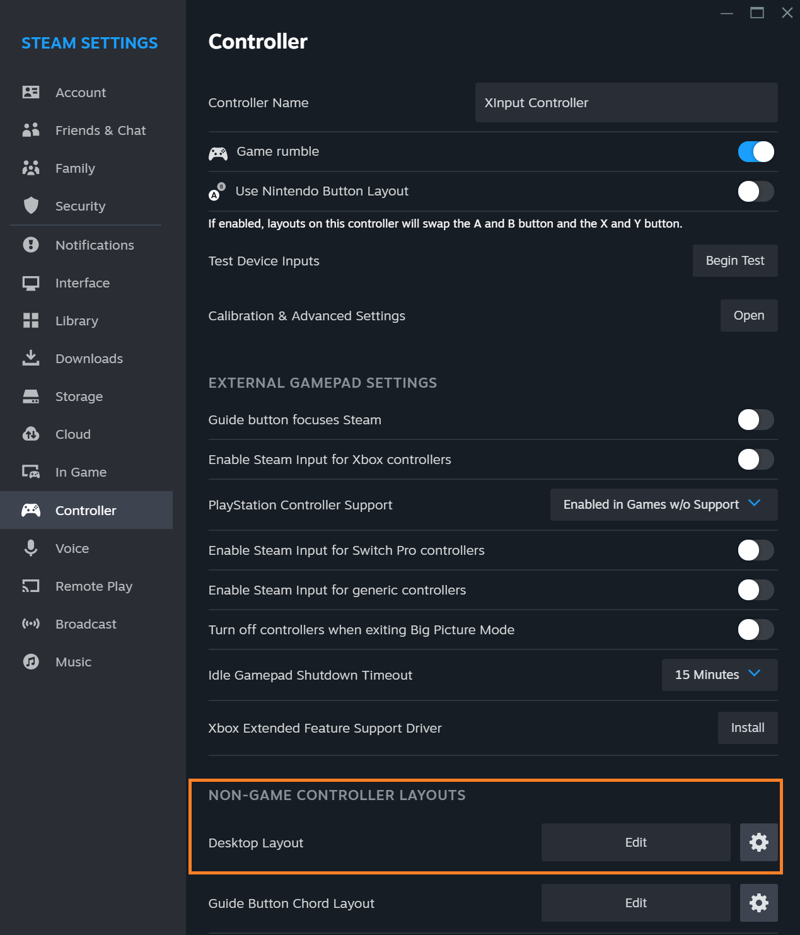Open the Security shield icon
The height and width of the screenshot is (935, 800).
[x=31, y=206]
